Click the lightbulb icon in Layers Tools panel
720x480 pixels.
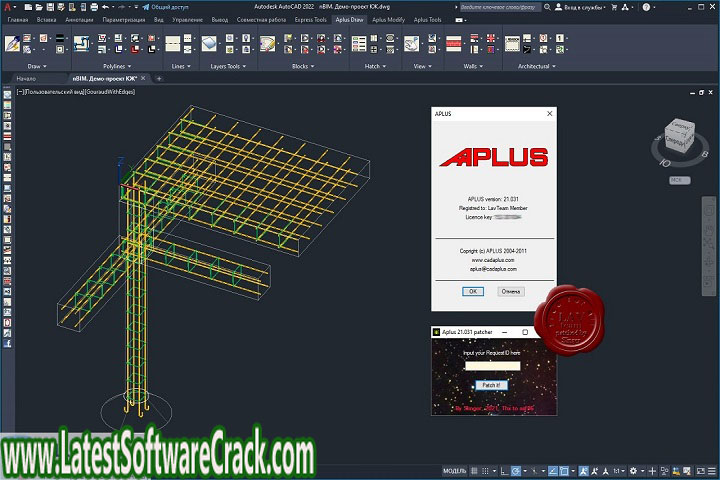pos(246,38)
